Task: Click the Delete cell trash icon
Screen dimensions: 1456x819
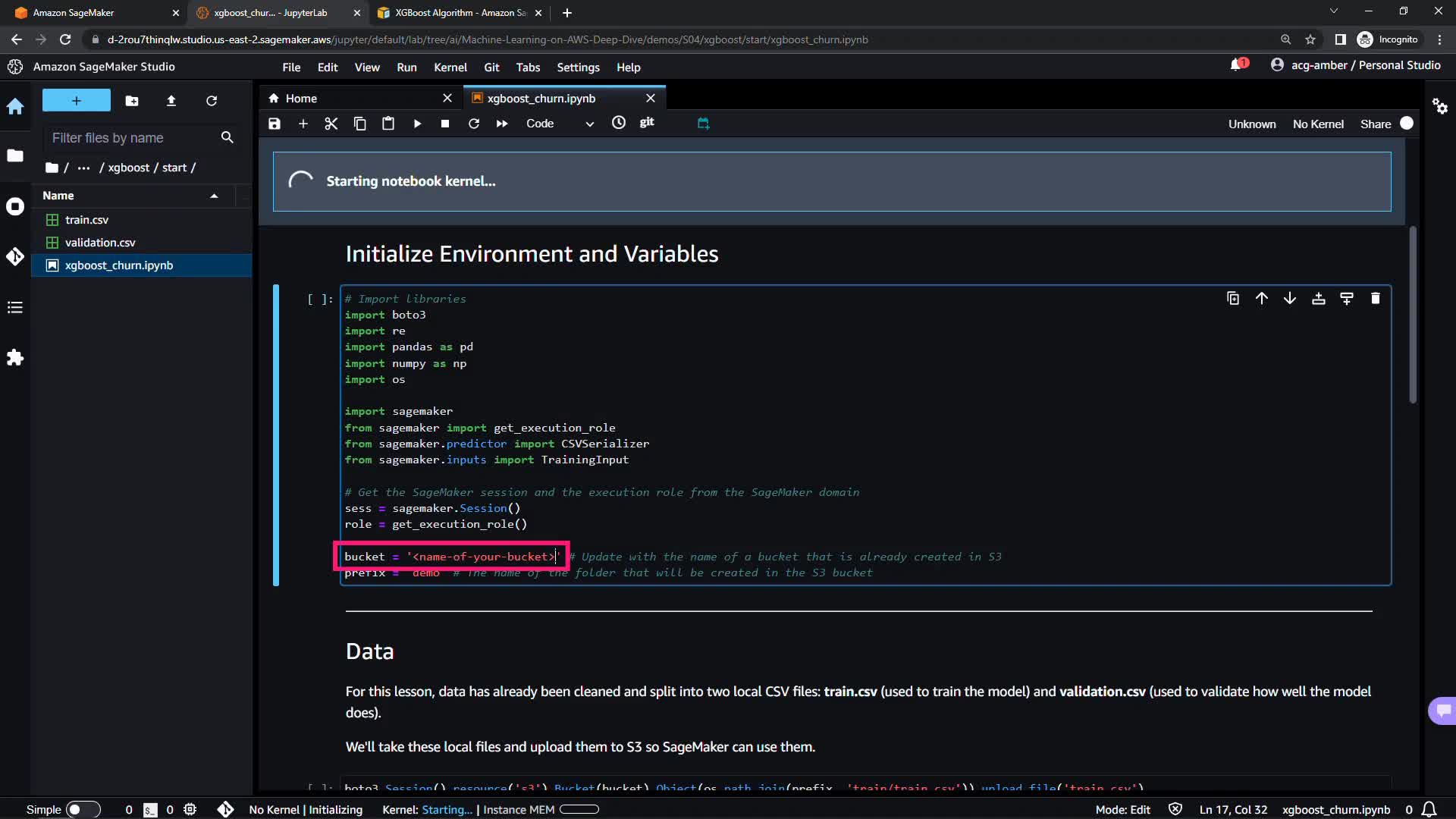Action: [x=1375, y=299]
